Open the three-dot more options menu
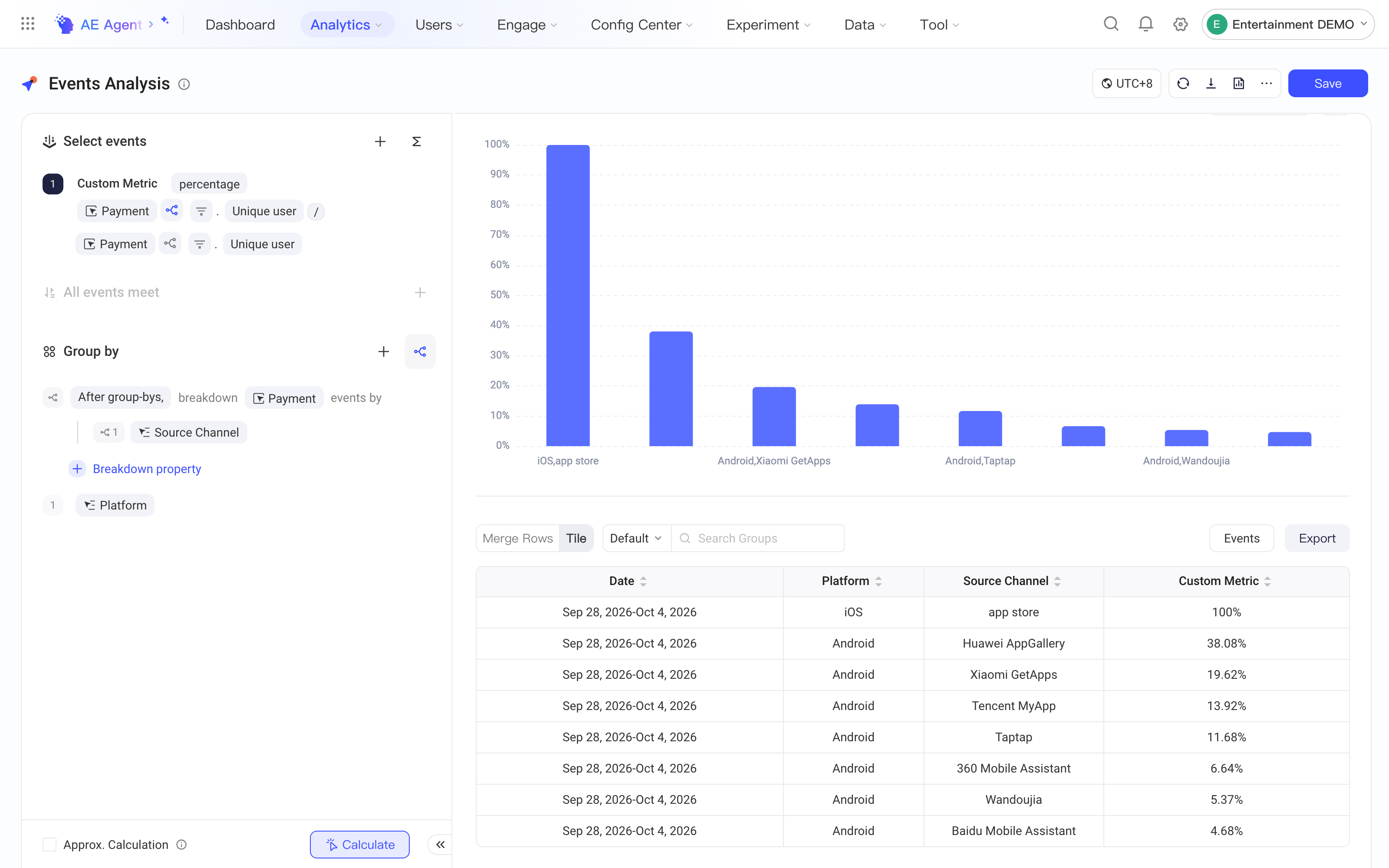Viewport: 1389px width, 868px height. click(1266, 84)
